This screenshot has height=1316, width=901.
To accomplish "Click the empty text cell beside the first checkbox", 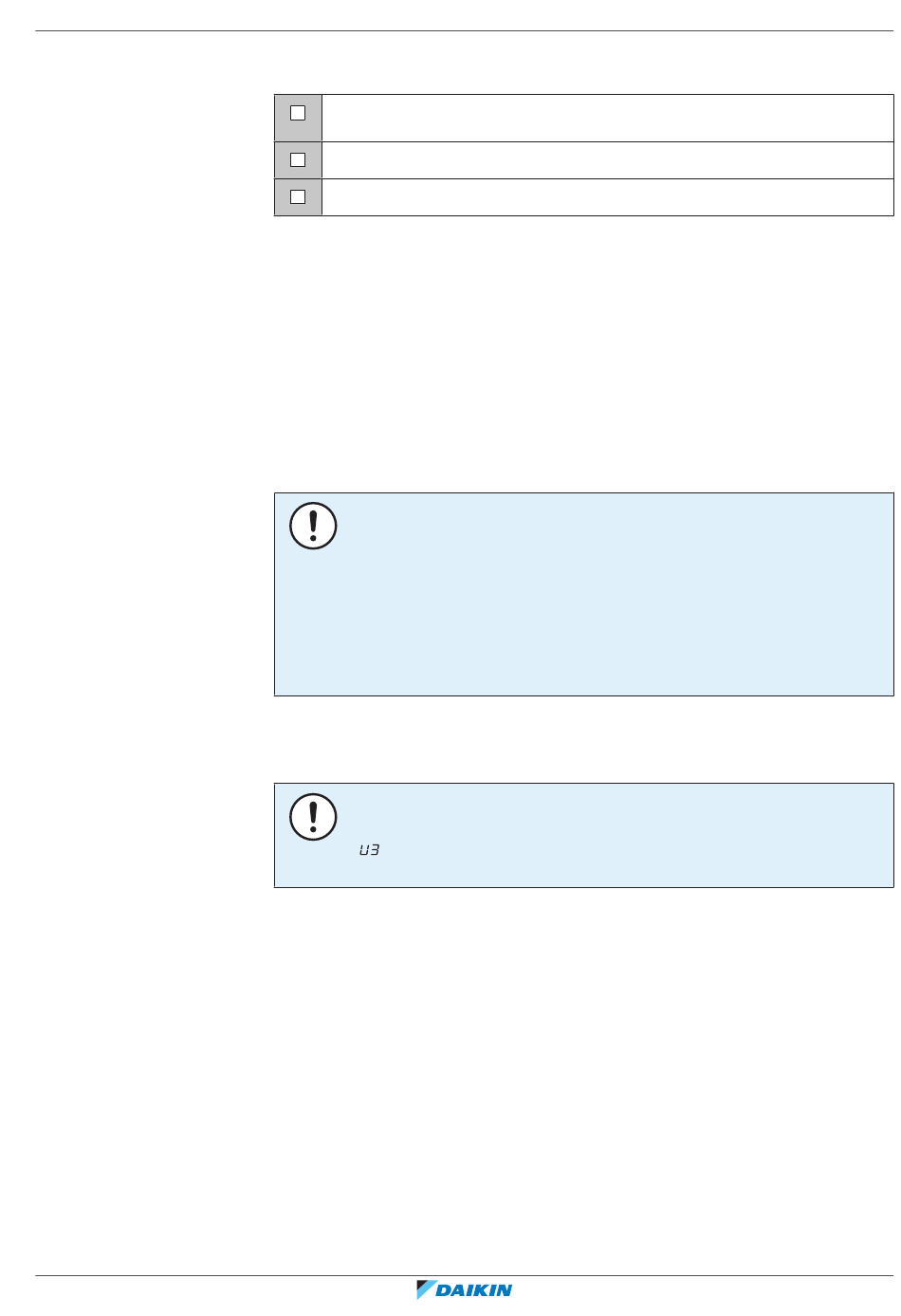I will [x=607, y=118].
